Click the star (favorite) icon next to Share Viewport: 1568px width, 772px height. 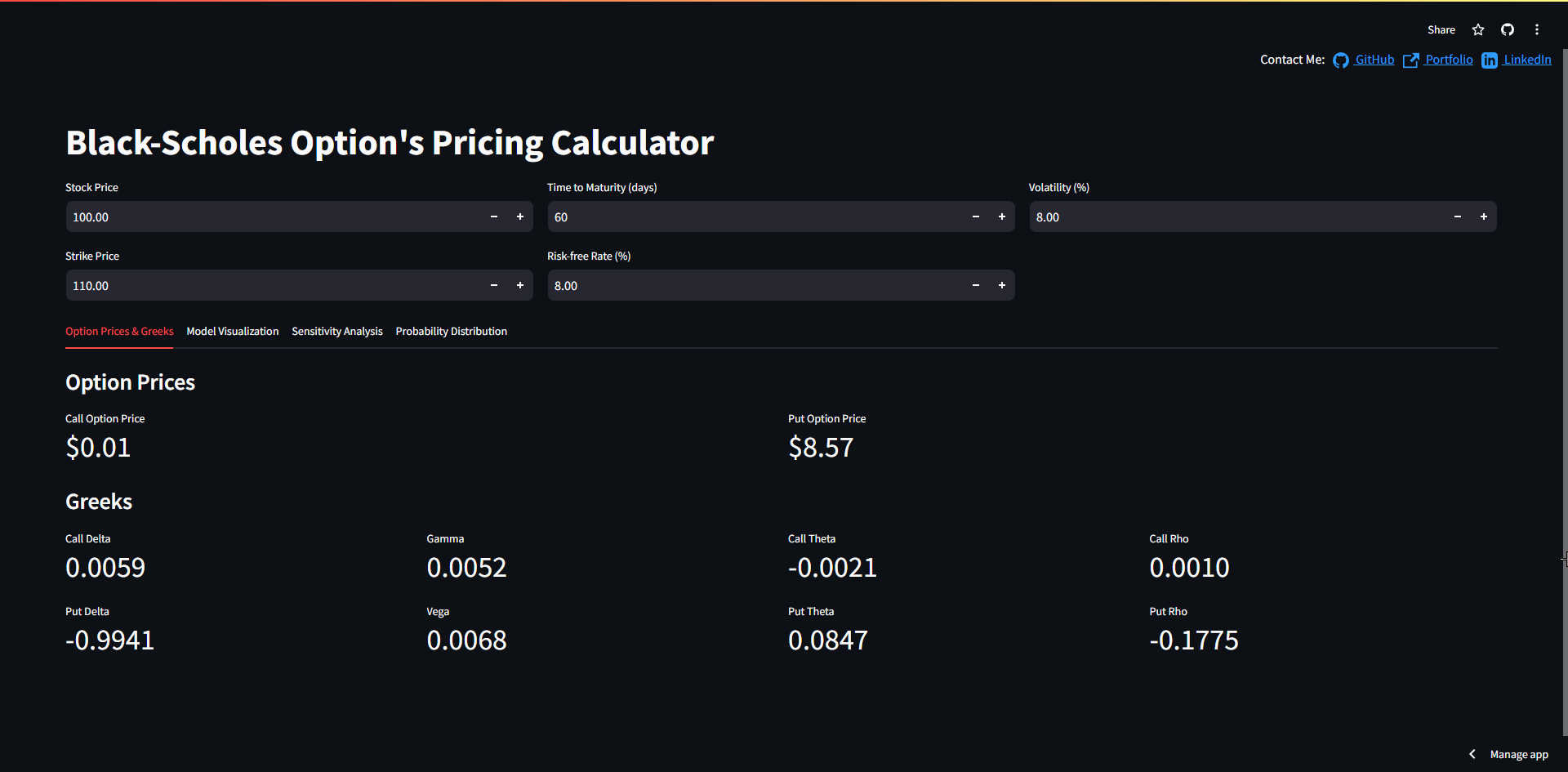coord(1477,29)
